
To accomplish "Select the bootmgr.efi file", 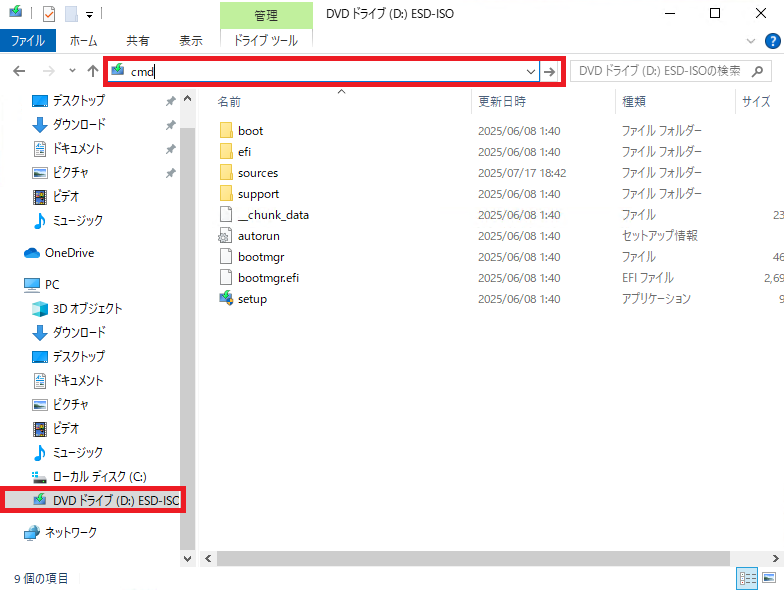I will [268, 278].
